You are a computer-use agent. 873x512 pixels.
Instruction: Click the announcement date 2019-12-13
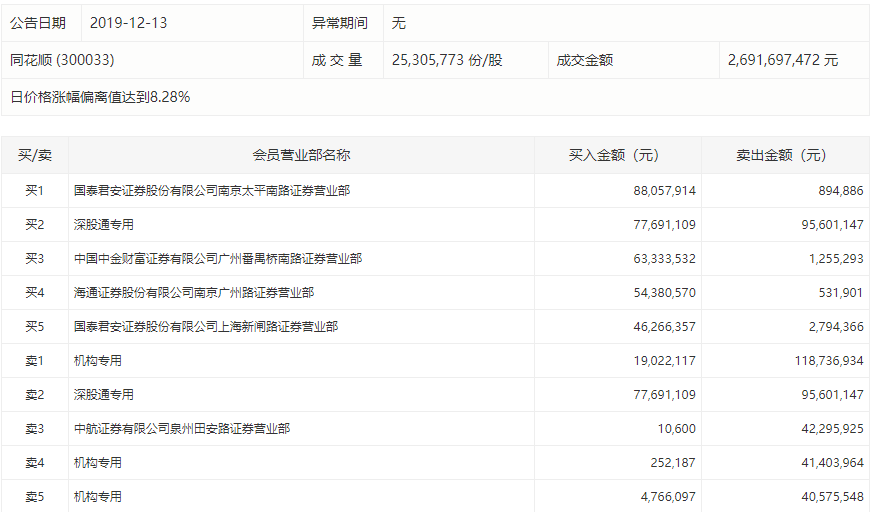(129, 23)
